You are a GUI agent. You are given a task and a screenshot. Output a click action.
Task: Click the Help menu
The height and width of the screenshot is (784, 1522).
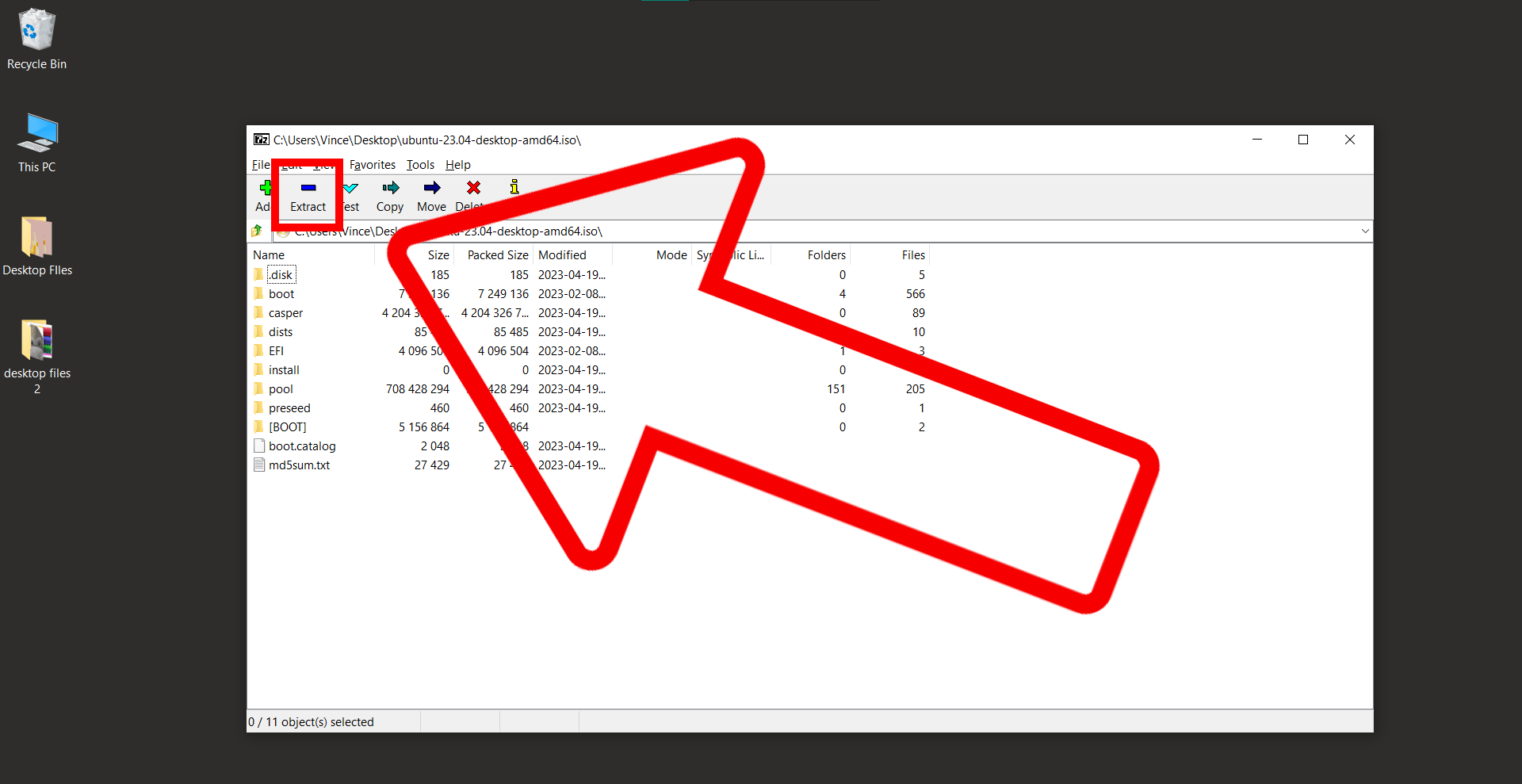coord(457,165)
